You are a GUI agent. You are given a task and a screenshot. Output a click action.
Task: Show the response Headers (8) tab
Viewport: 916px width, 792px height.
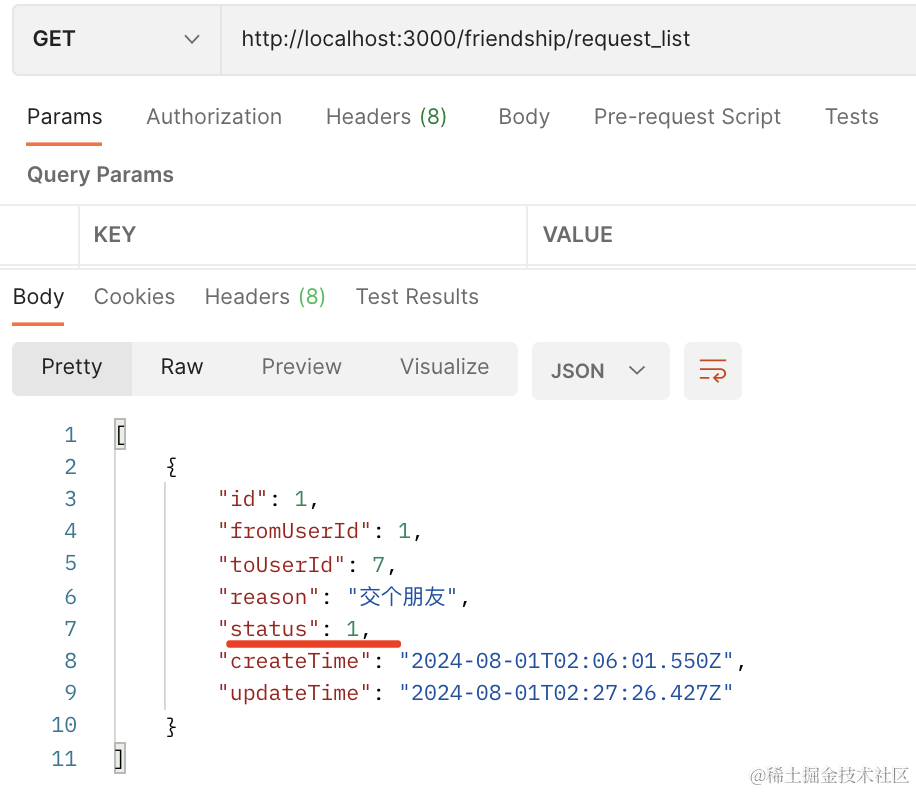click(265, 297)
